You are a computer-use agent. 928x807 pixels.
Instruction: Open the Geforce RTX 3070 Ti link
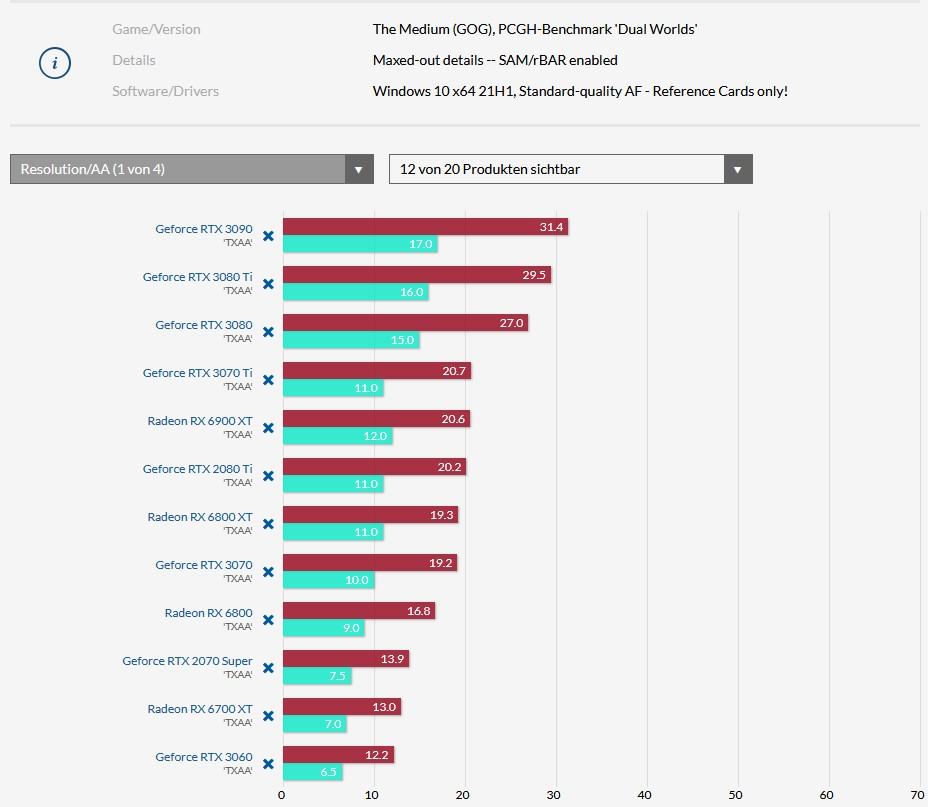pyautogui.click(x=198, y=373)
